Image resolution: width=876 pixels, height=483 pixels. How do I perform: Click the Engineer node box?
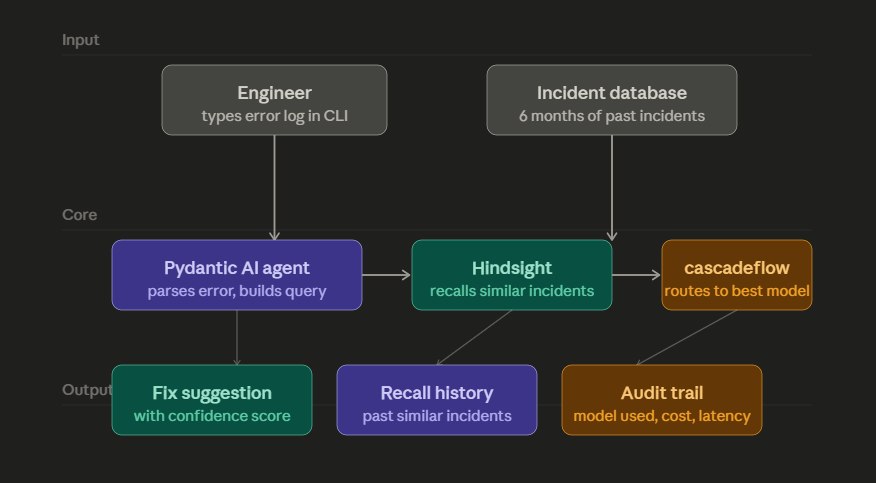pyautogui.click(x=274, y=100)
